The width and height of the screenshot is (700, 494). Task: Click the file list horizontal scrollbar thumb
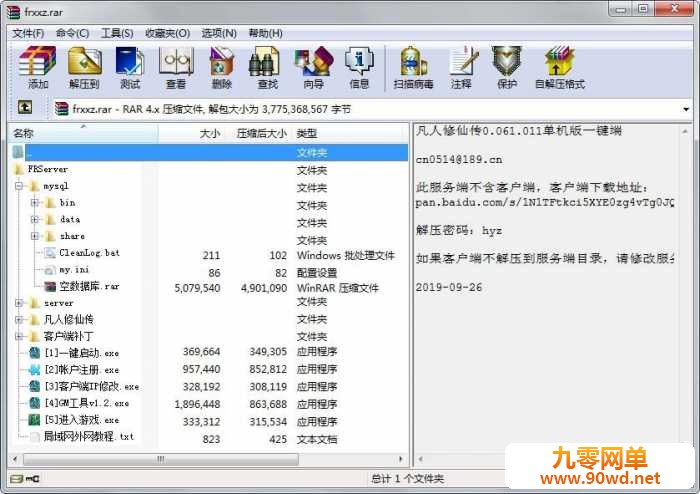point(161,459)
